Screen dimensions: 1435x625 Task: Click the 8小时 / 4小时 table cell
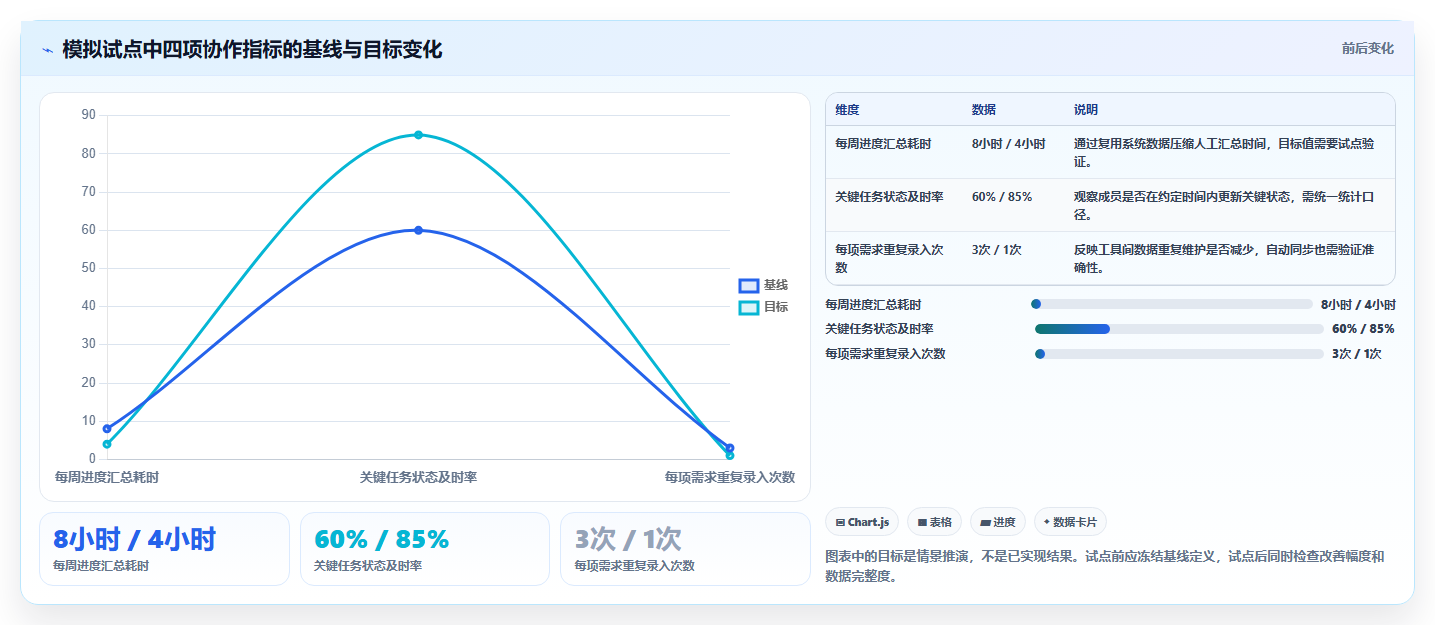pos(1009,144)
